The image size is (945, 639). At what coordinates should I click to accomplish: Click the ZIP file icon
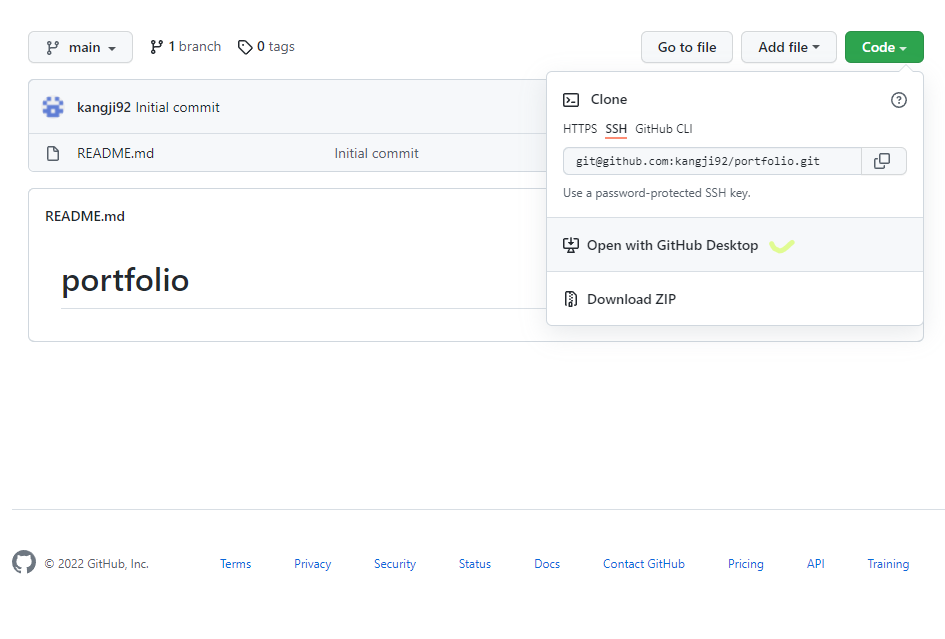point(571,299)
